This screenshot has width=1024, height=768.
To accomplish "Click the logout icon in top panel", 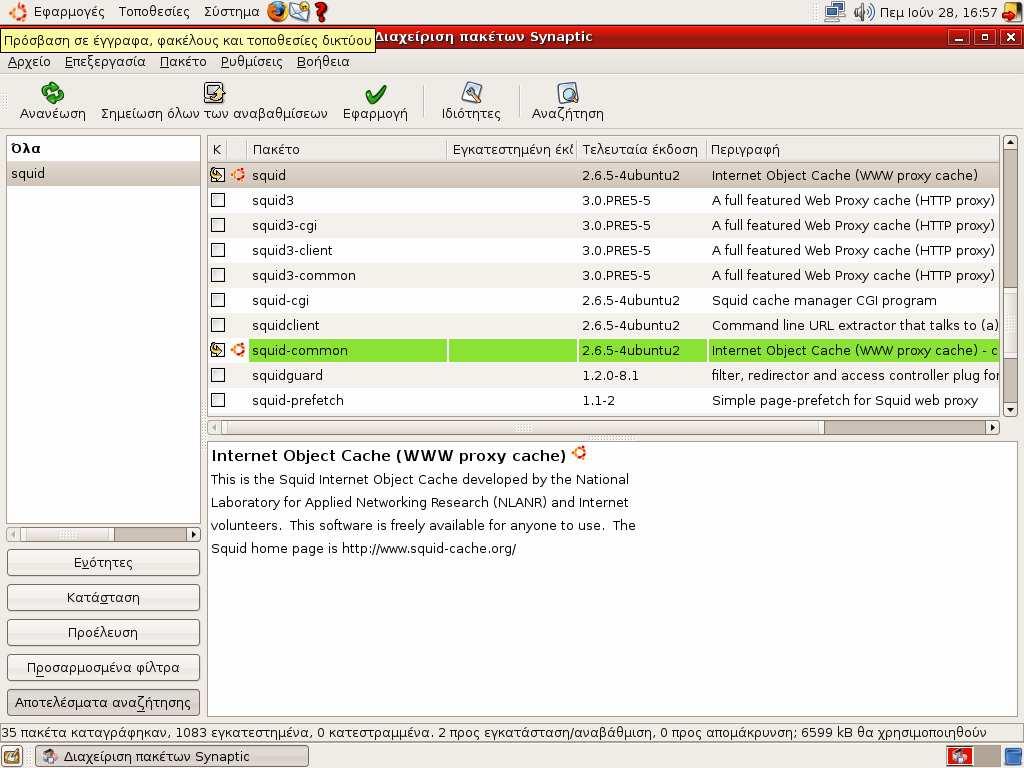I will [x=1012, y=12].
